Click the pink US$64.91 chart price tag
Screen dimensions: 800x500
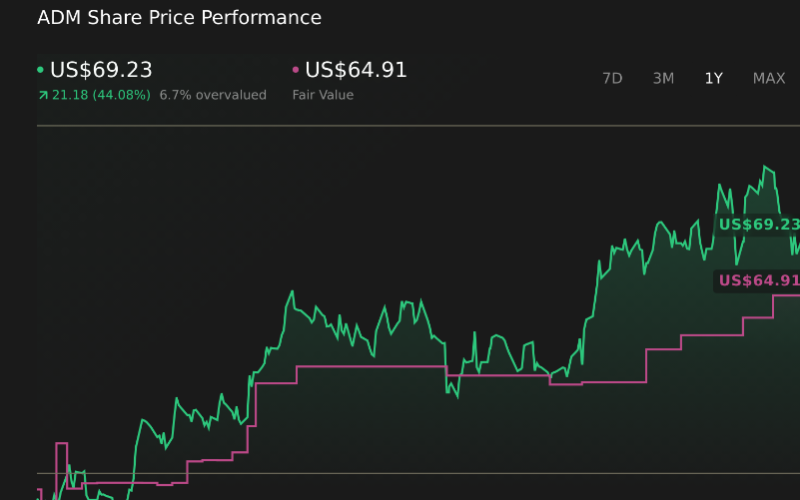point(759,280)
